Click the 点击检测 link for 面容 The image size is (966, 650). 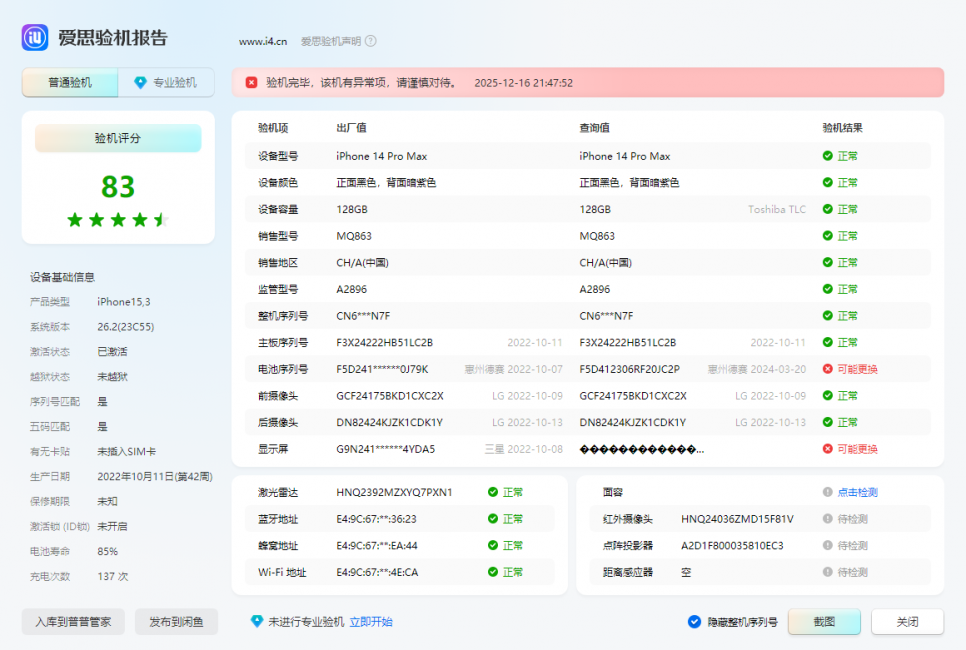pos(857,492)
